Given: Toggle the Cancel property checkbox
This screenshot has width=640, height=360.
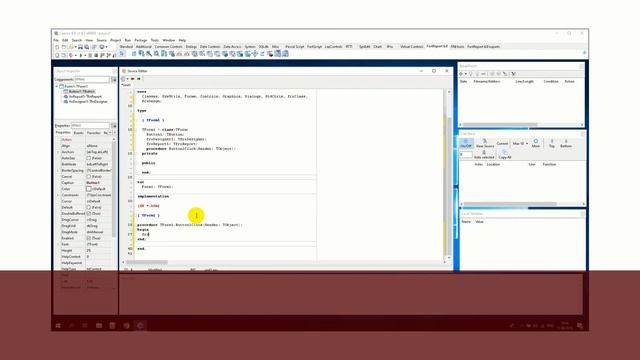Looking at the screenshot, I should point(89,176).
